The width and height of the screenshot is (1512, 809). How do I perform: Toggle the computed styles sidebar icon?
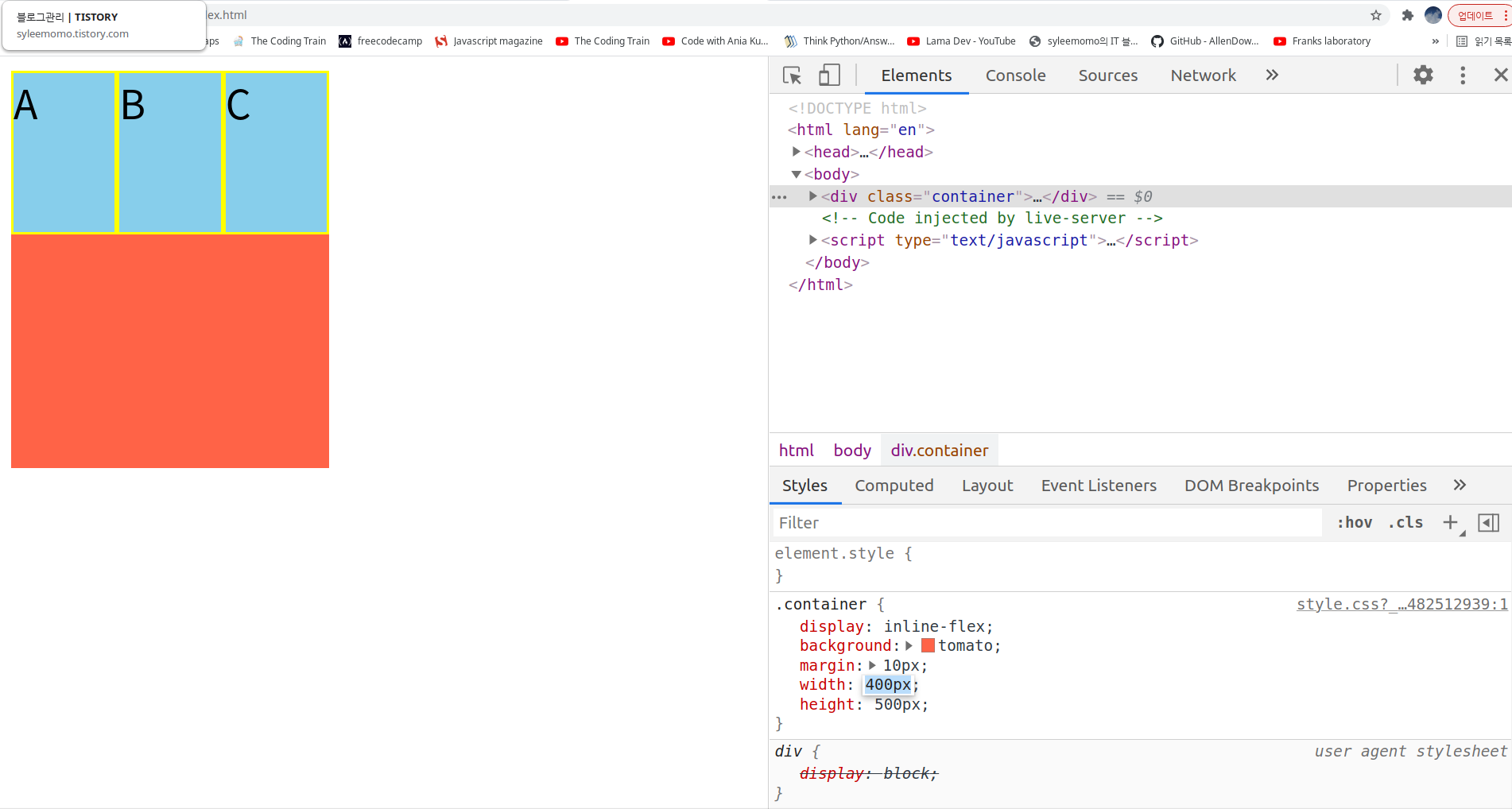1488,523
